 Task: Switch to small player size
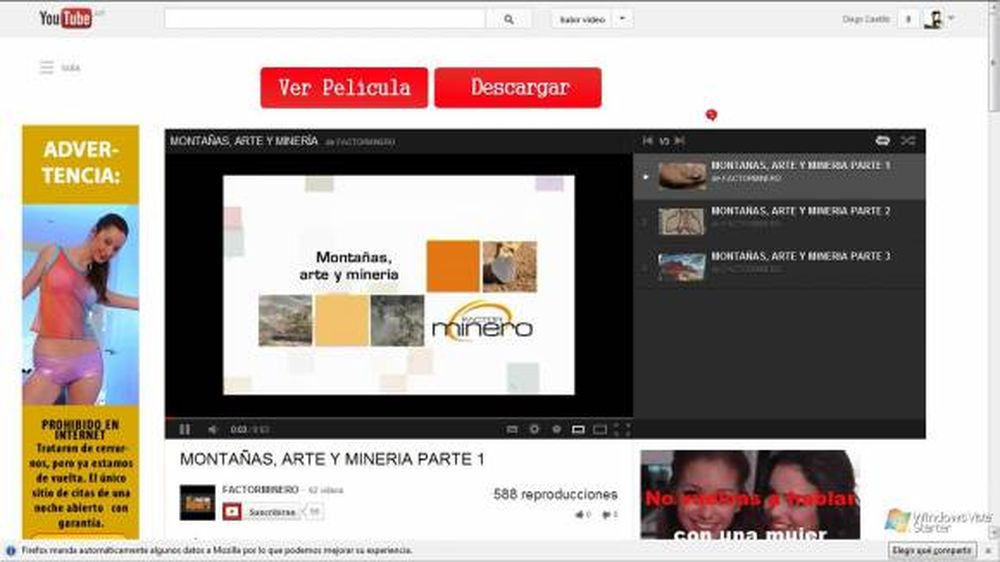pos(578,429)
